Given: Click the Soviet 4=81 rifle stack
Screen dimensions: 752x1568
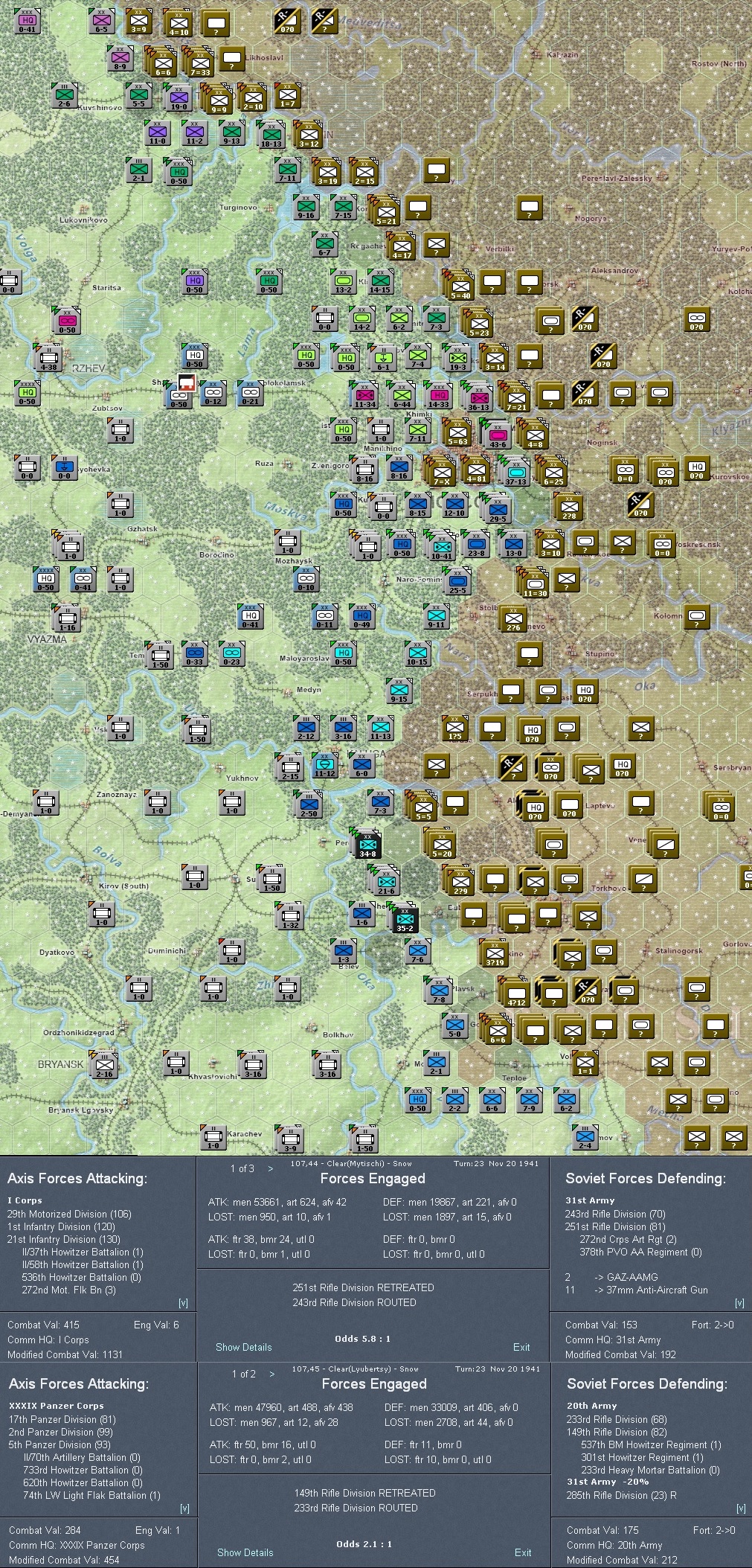Looking at the screenshot, I should (476, 470).
